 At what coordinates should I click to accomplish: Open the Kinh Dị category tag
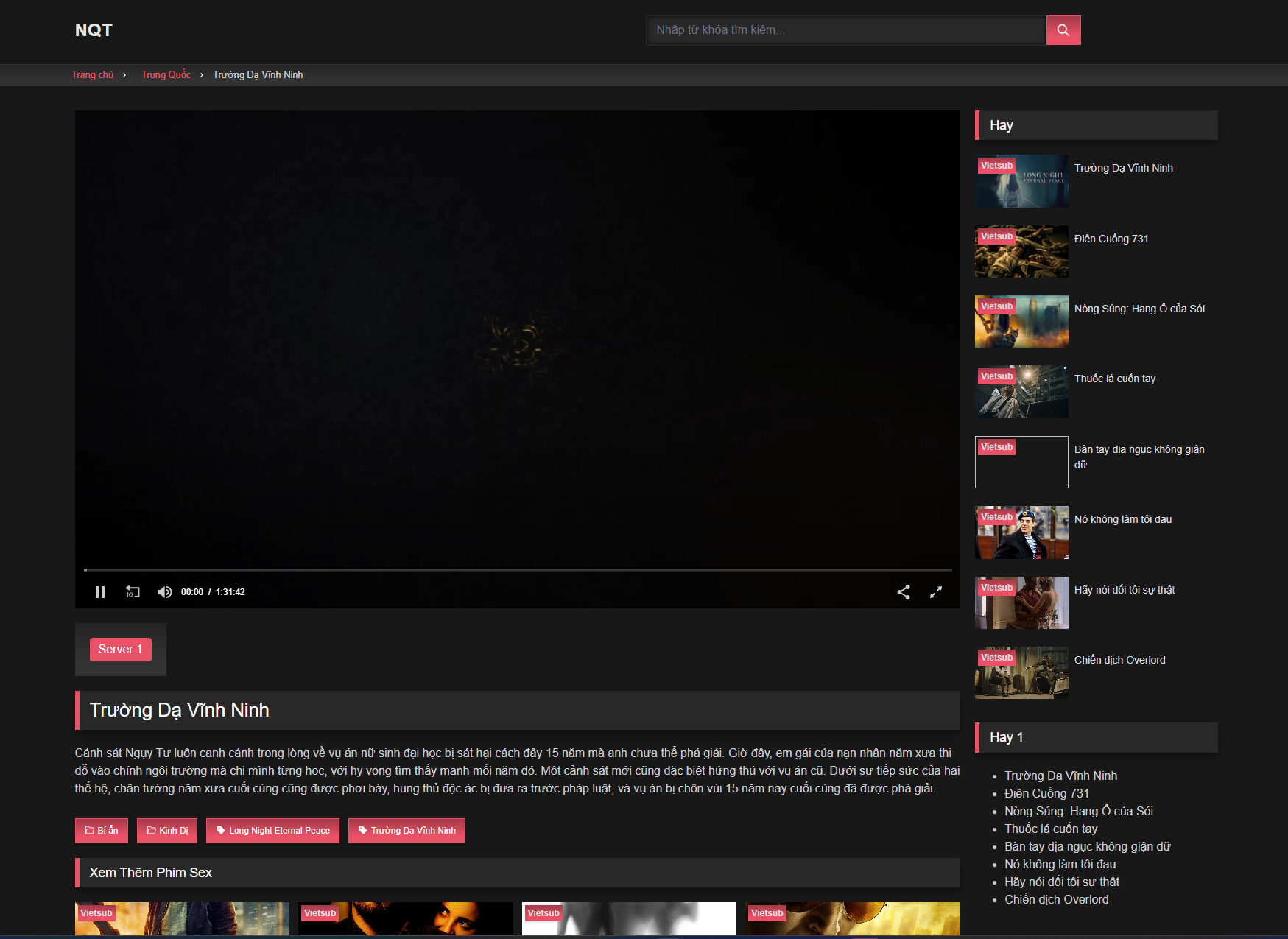pyautogui.click(x=167, y=831)
